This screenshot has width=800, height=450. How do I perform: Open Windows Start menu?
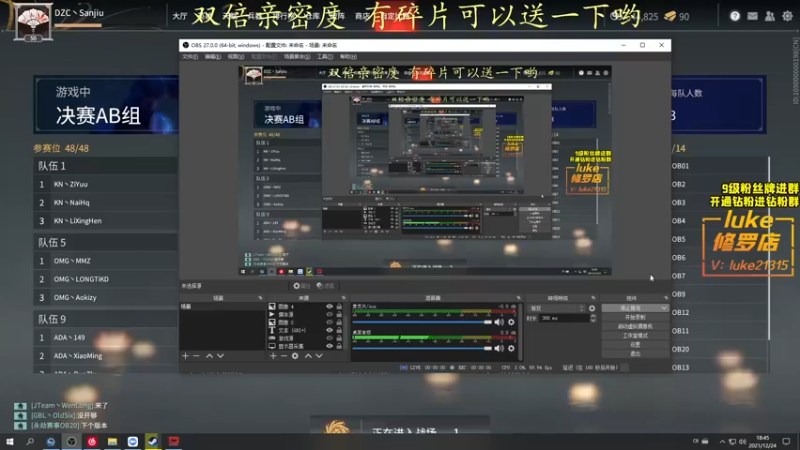click(10, 441)
